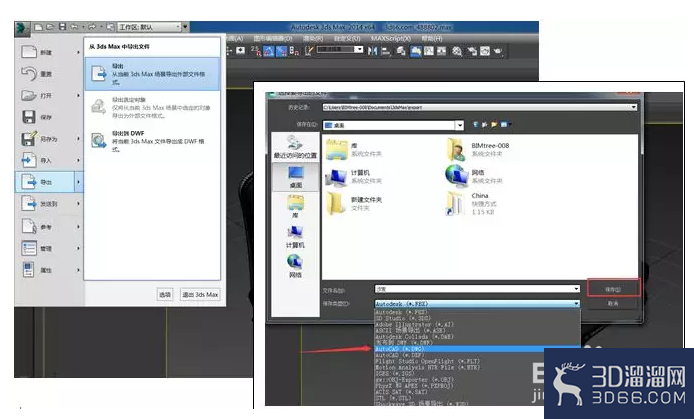Open the 3ds Max application button
694x419 pixels.
click(22, 28)
